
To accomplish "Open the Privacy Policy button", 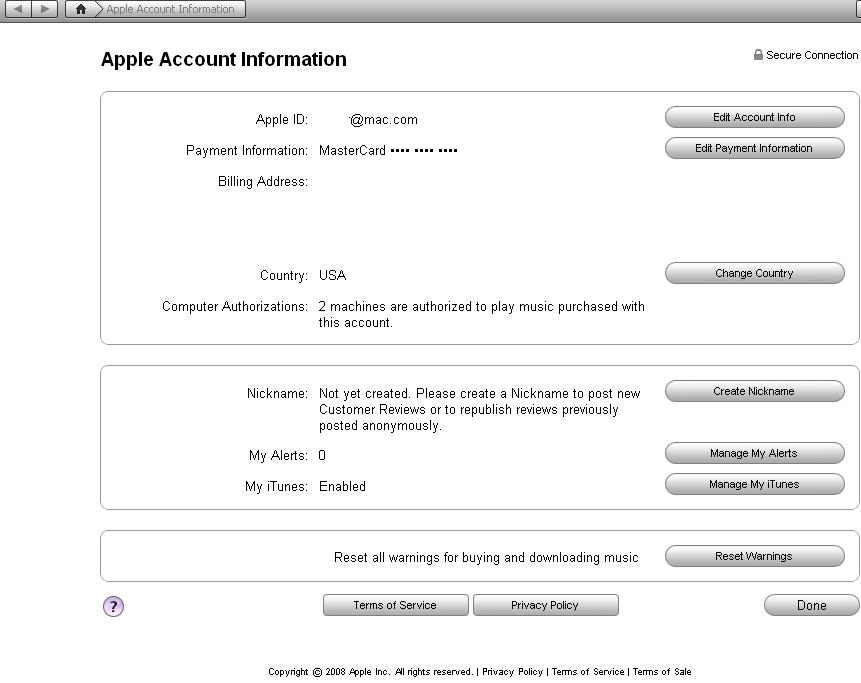I will pos(545,605).
